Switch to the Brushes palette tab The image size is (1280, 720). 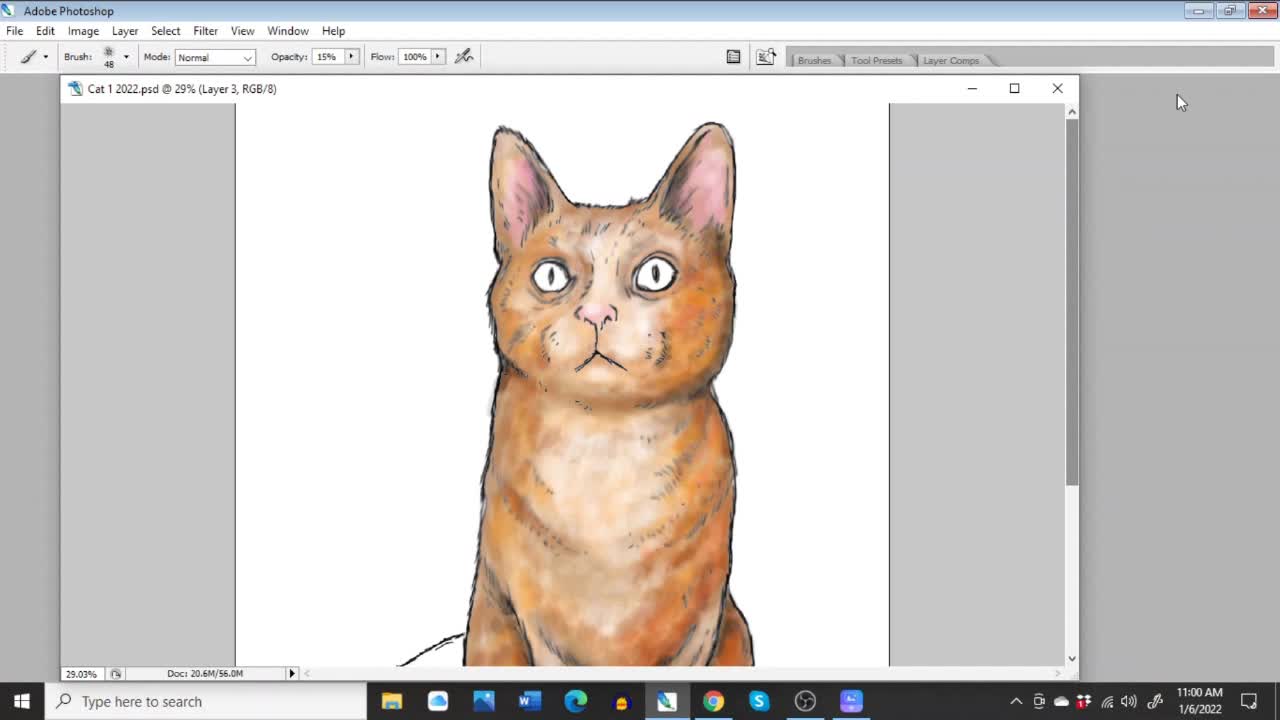point(814,60)
